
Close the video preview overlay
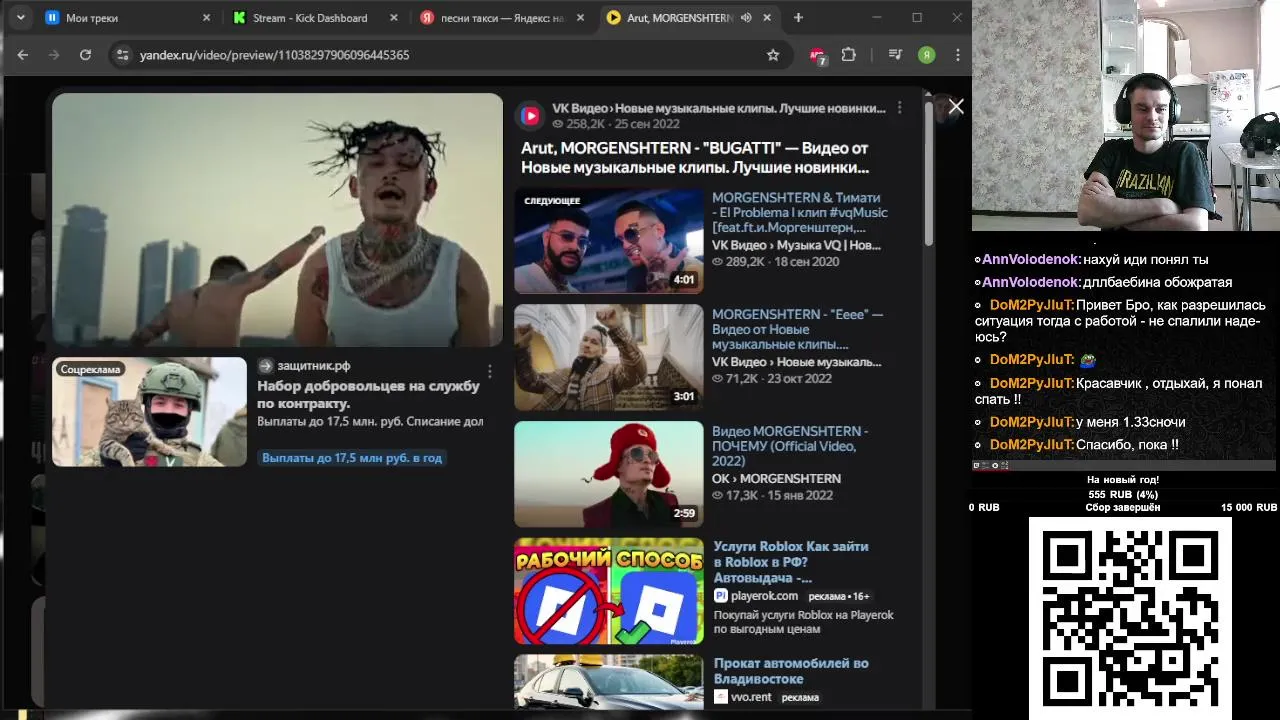[956, 107]
